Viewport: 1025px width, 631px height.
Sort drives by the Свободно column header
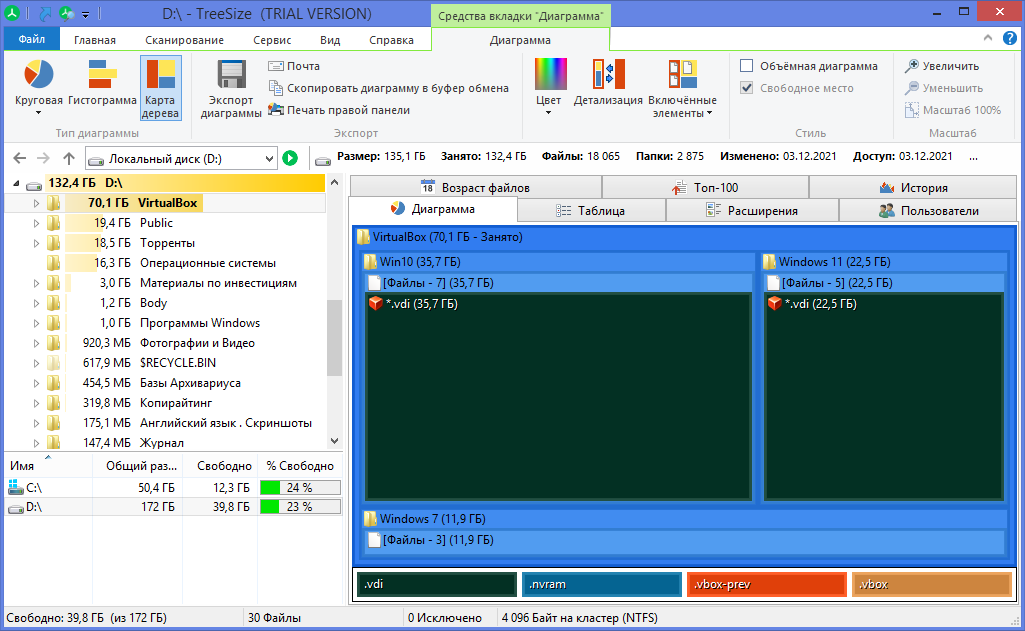220,466
